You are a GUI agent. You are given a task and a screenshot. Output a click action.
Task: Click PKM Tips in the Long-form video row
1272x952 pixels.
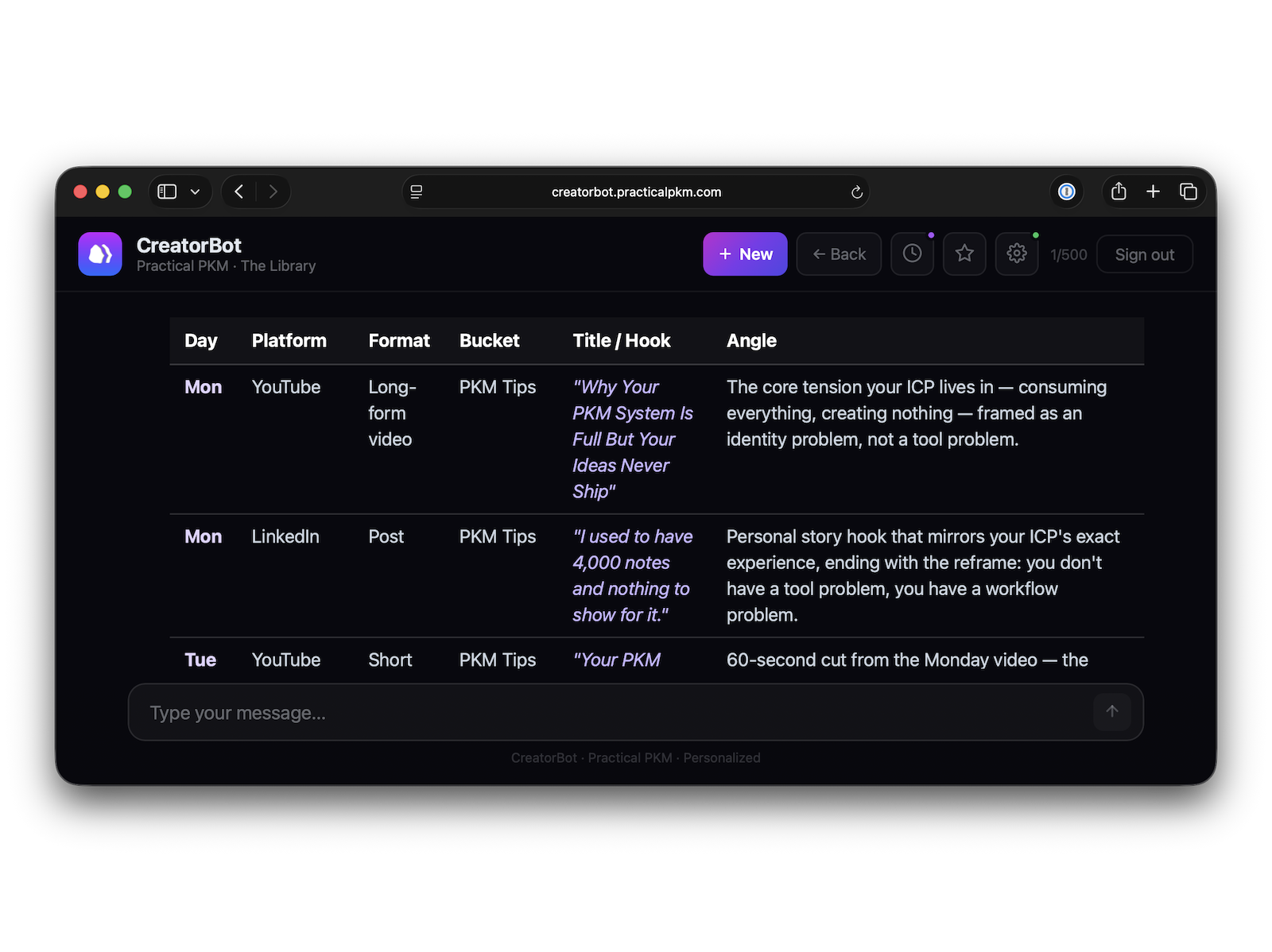[x=498, y=387]
